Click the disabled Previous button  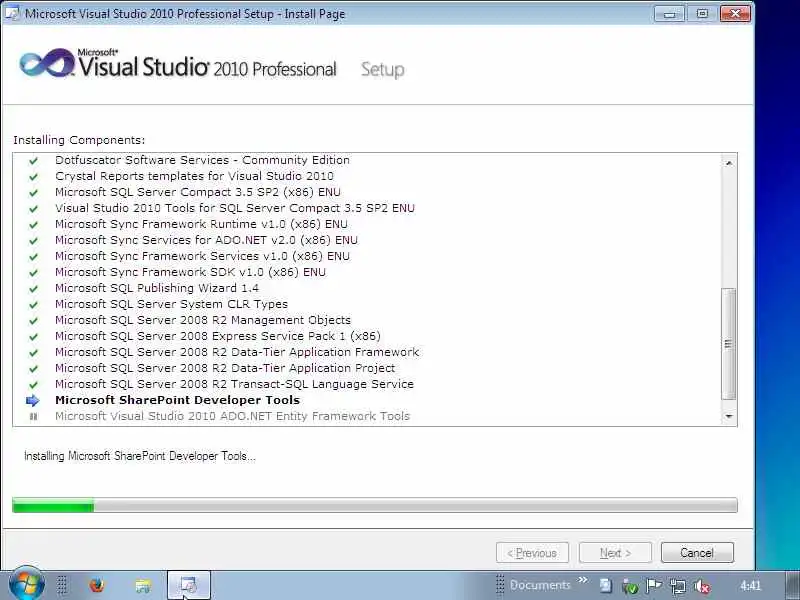click(532, 553)
